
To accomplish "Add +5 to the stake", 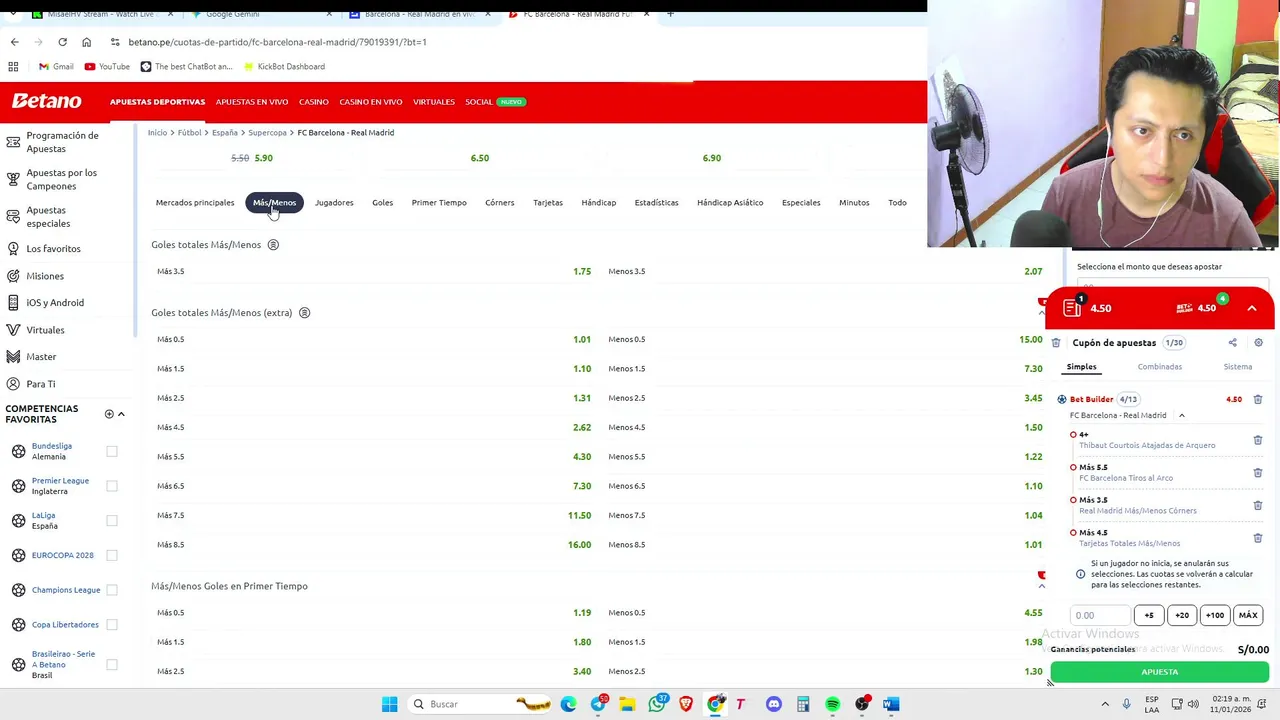I will coord(1149,615).
